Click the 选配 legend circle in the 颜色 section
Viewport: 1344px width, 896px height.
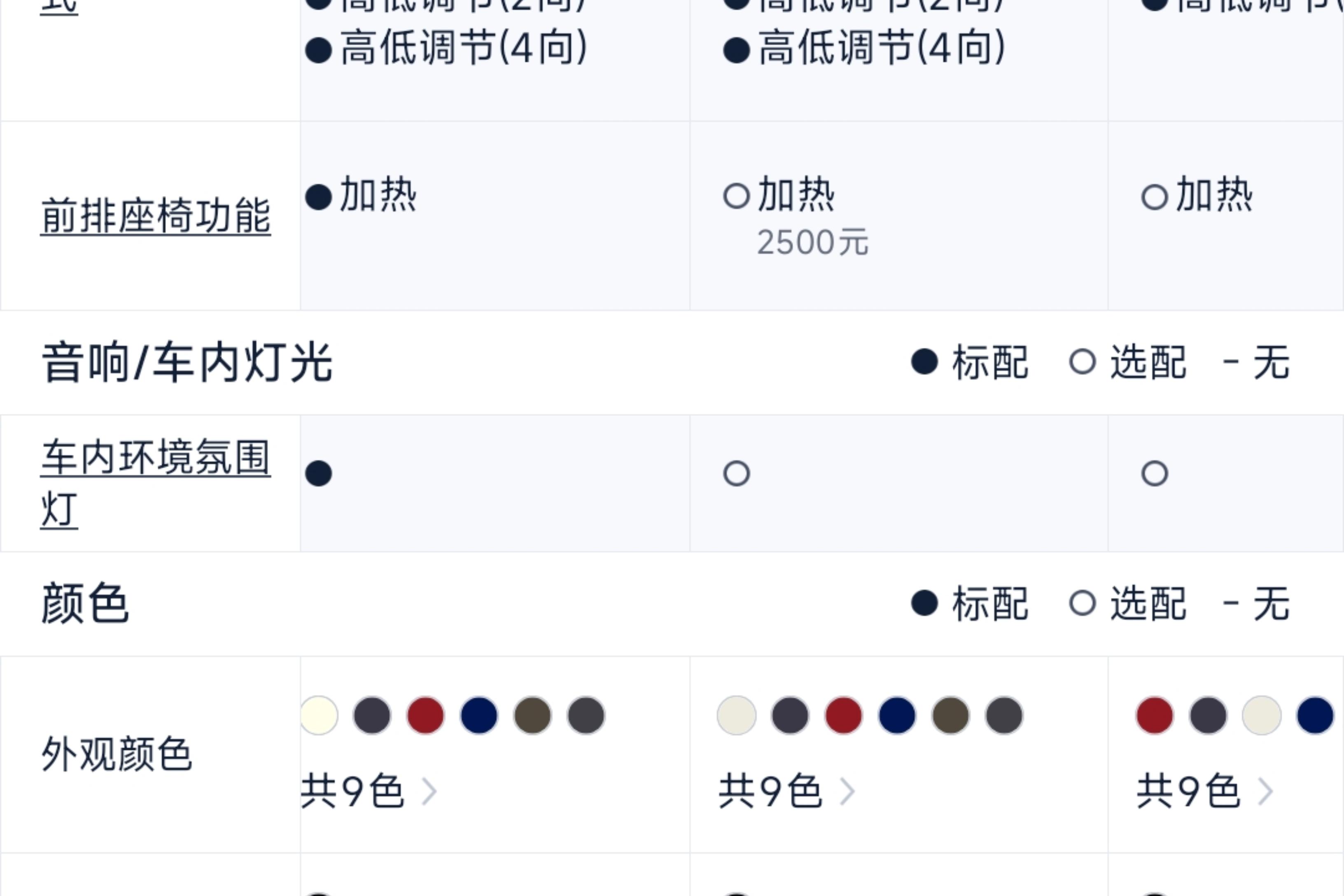pos(1082,603)
